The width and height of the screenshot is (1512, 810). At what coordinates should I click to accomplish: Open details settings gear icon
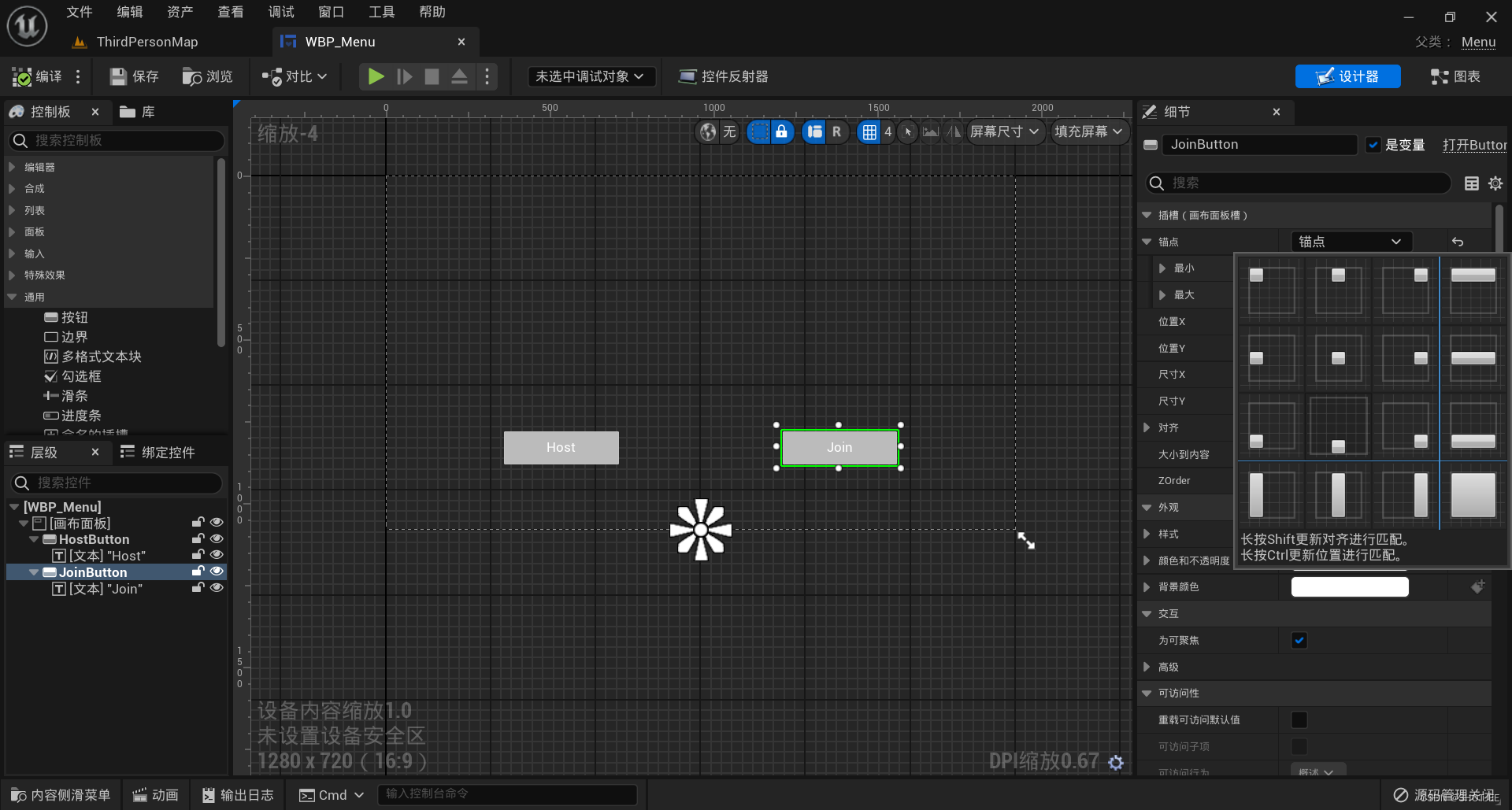click(x=1495, y=183)
